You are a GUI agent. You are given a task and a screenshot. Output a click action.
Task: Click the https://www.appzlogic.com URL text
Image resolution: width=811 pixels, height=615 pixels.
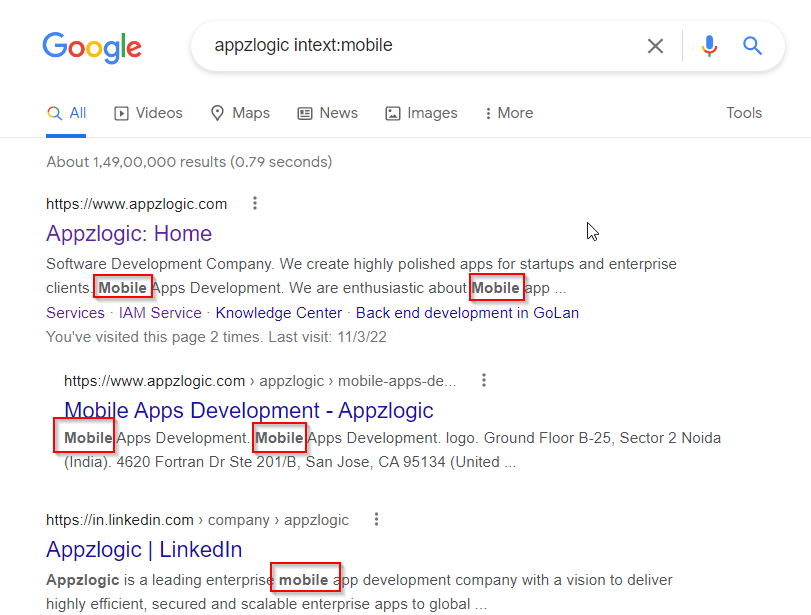(137, 204)
